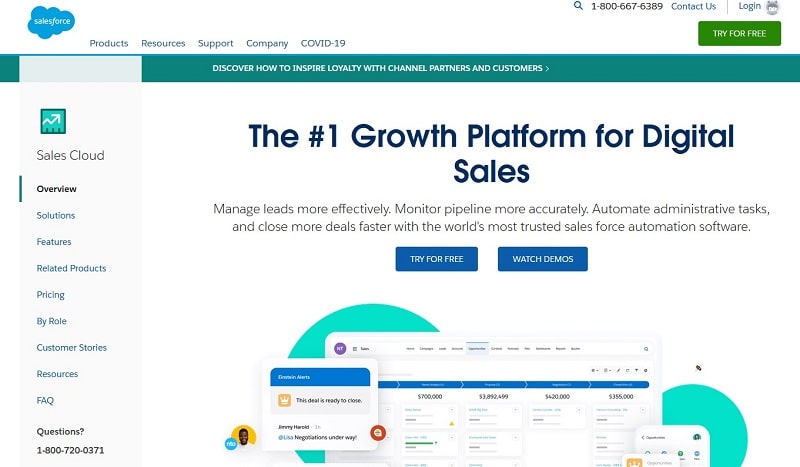
Task: Click the Salesforce cloud logo
Action: pos(51,22)
